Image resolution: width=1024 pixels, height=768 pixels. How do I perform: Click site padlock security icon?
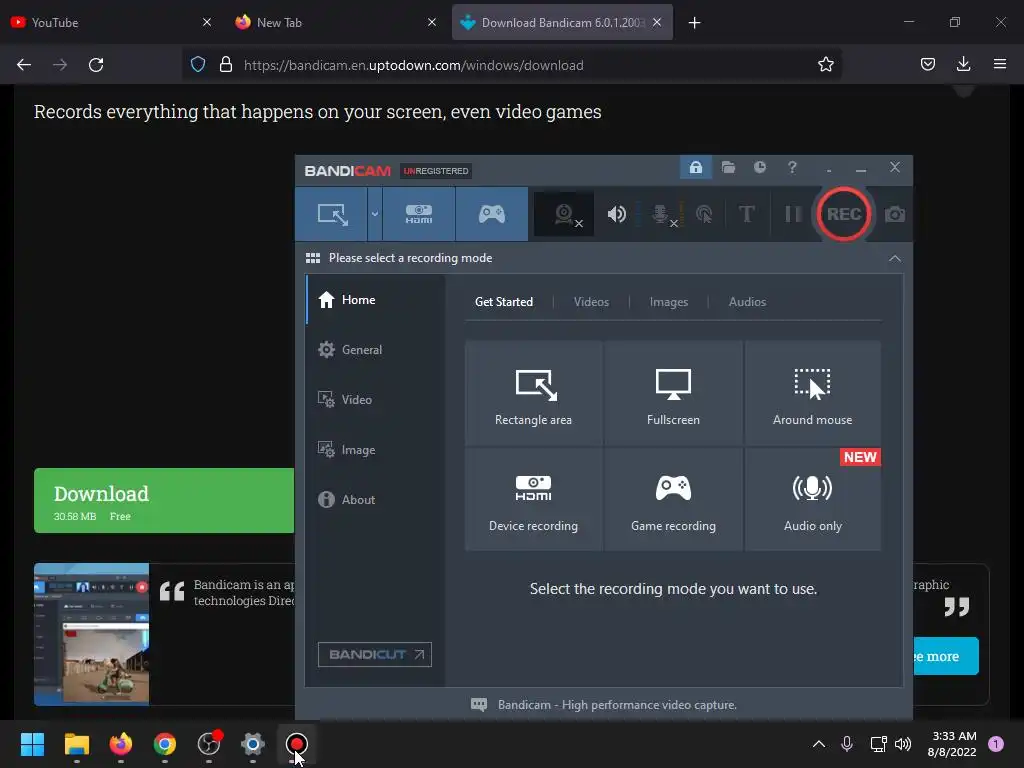click(x=226, y=65)
